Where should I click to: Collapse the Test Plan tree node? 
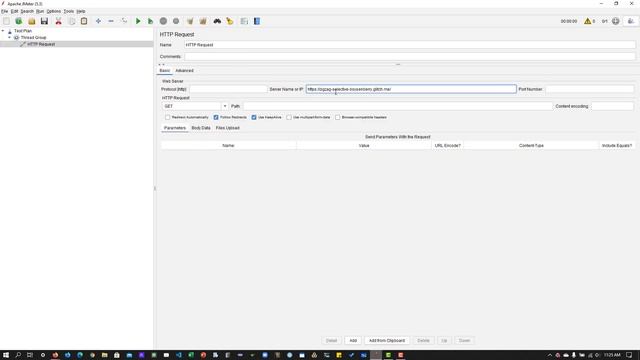tap(3, 31)
